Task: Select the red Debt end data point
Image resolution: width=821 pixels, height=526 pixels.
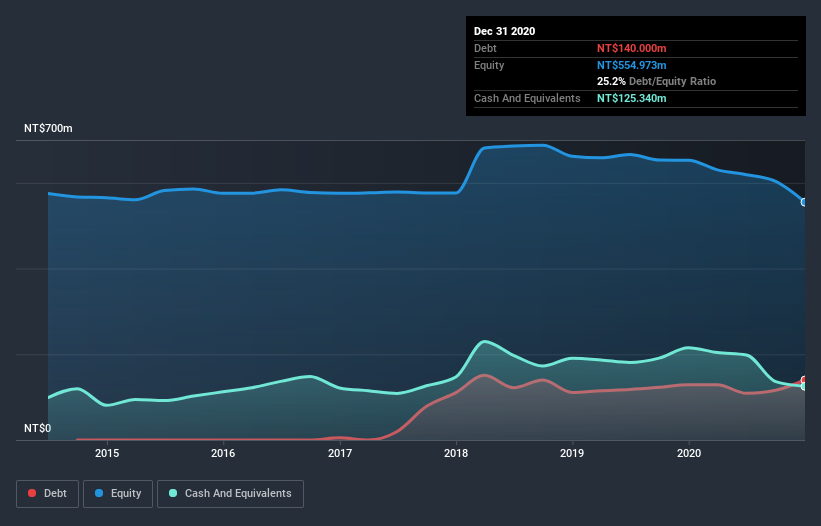Action: [804, 380]
